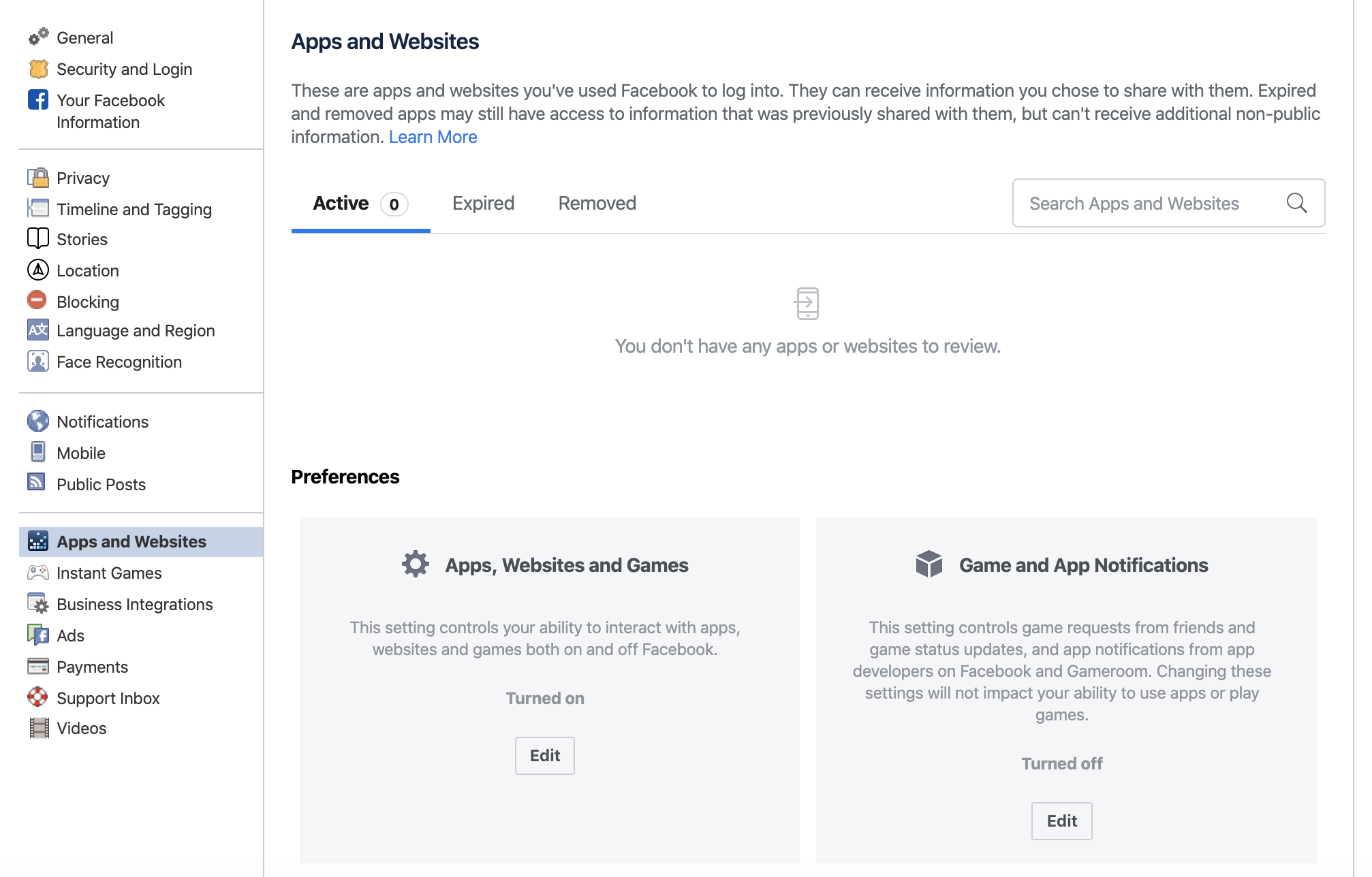
Task: Edit Apps, Websites and Games setting
Action: pyautogui.click(x=544, y=755)
